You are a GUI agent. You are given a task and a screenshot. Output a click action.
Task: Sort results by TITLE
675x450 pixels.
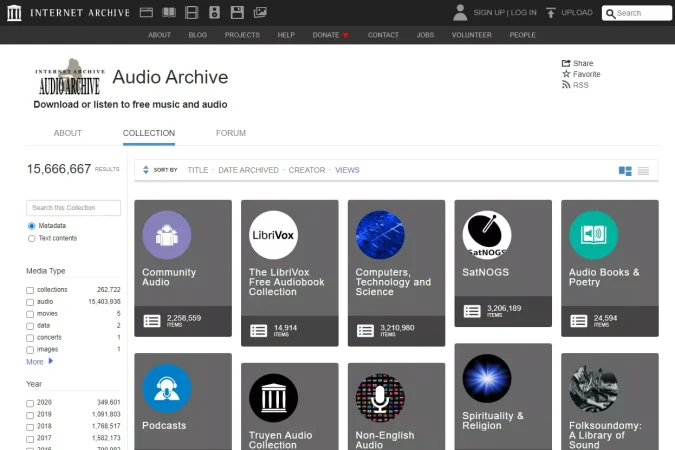tap(198, 170)
